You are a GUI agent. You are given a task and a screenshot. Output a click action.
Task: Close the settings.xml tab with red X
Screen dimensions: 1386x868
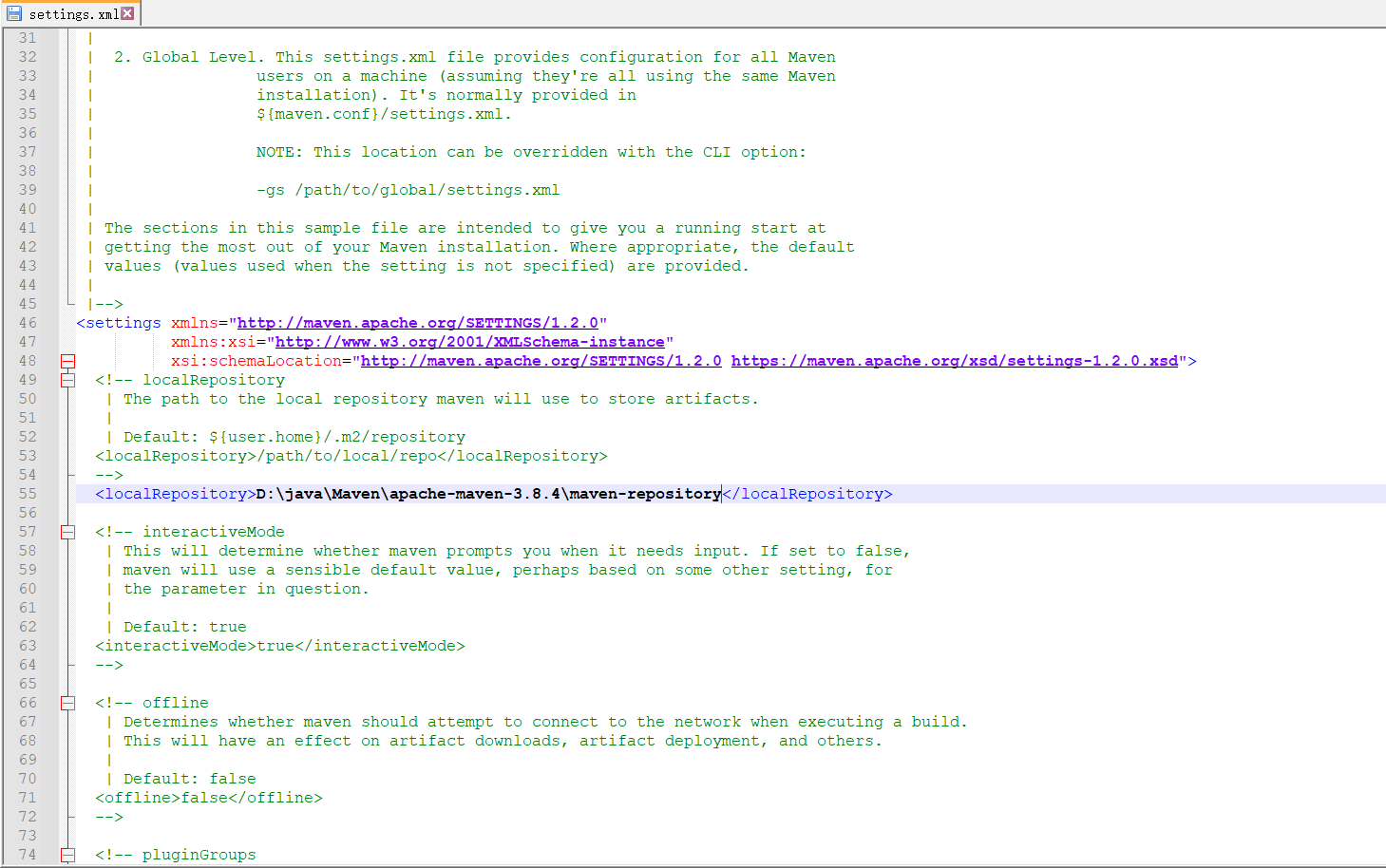pyautogui.click(x=127, y=13)
